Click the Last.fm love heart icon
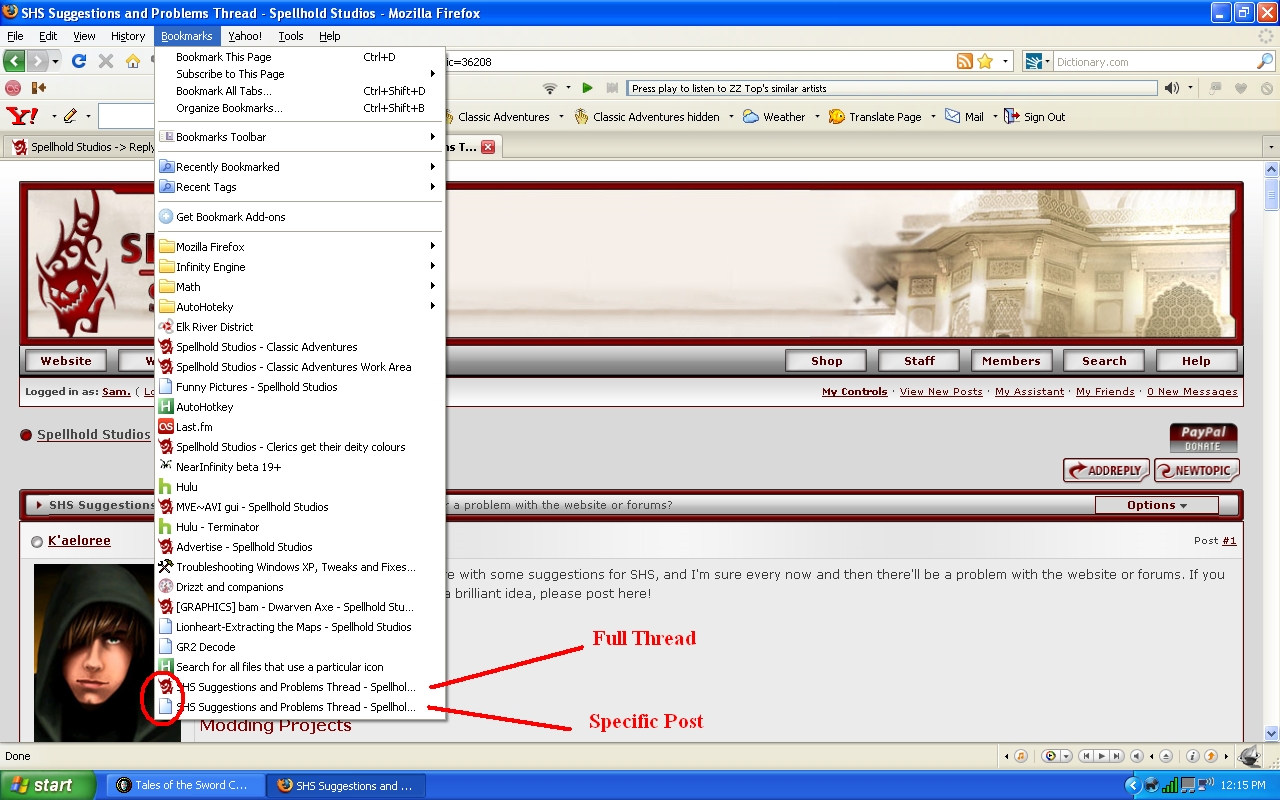This screenshot has width=1280, height=800. pyautogui.click(x=1241, y=88)
